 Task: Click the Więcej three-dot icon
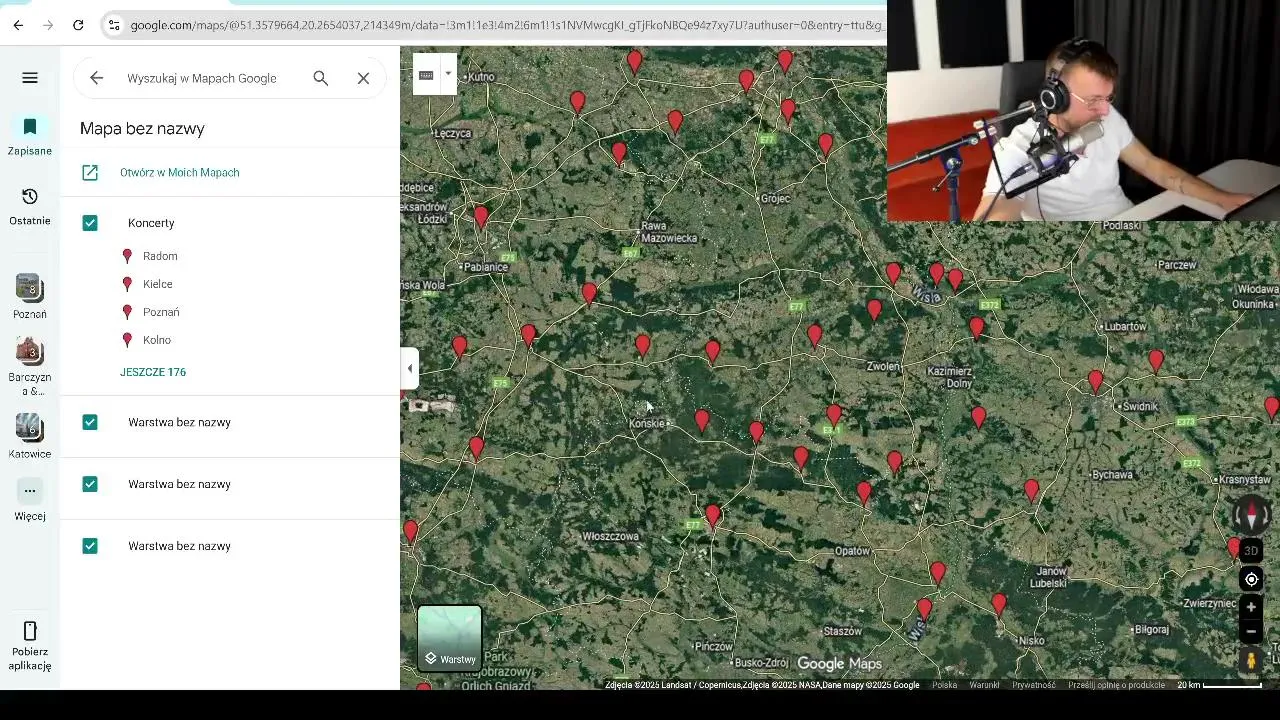tap(30, 491)
